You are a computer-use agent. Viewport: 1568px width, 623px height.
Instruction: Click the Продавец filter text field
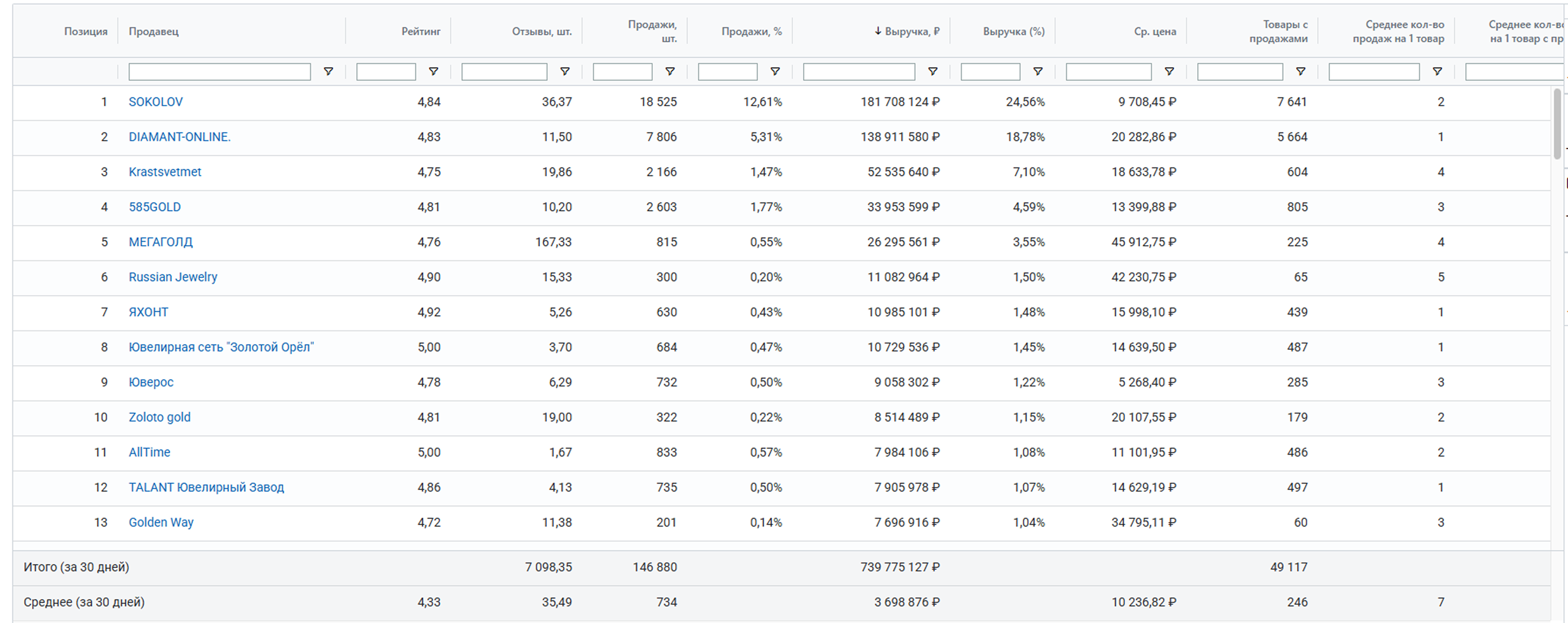tap(219, 72)
